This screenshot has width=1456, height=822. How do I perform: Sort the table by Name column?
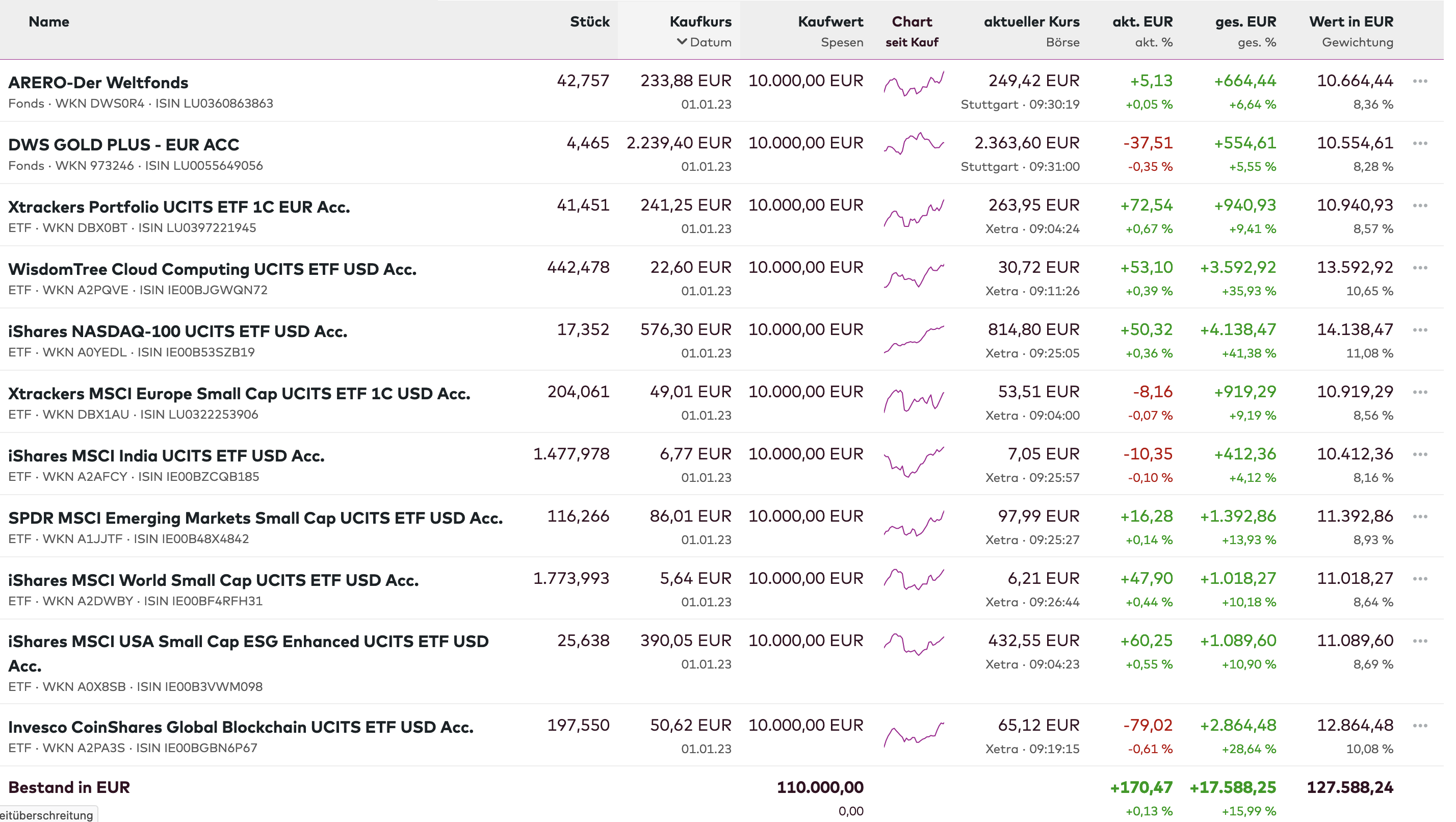(49, 21)
